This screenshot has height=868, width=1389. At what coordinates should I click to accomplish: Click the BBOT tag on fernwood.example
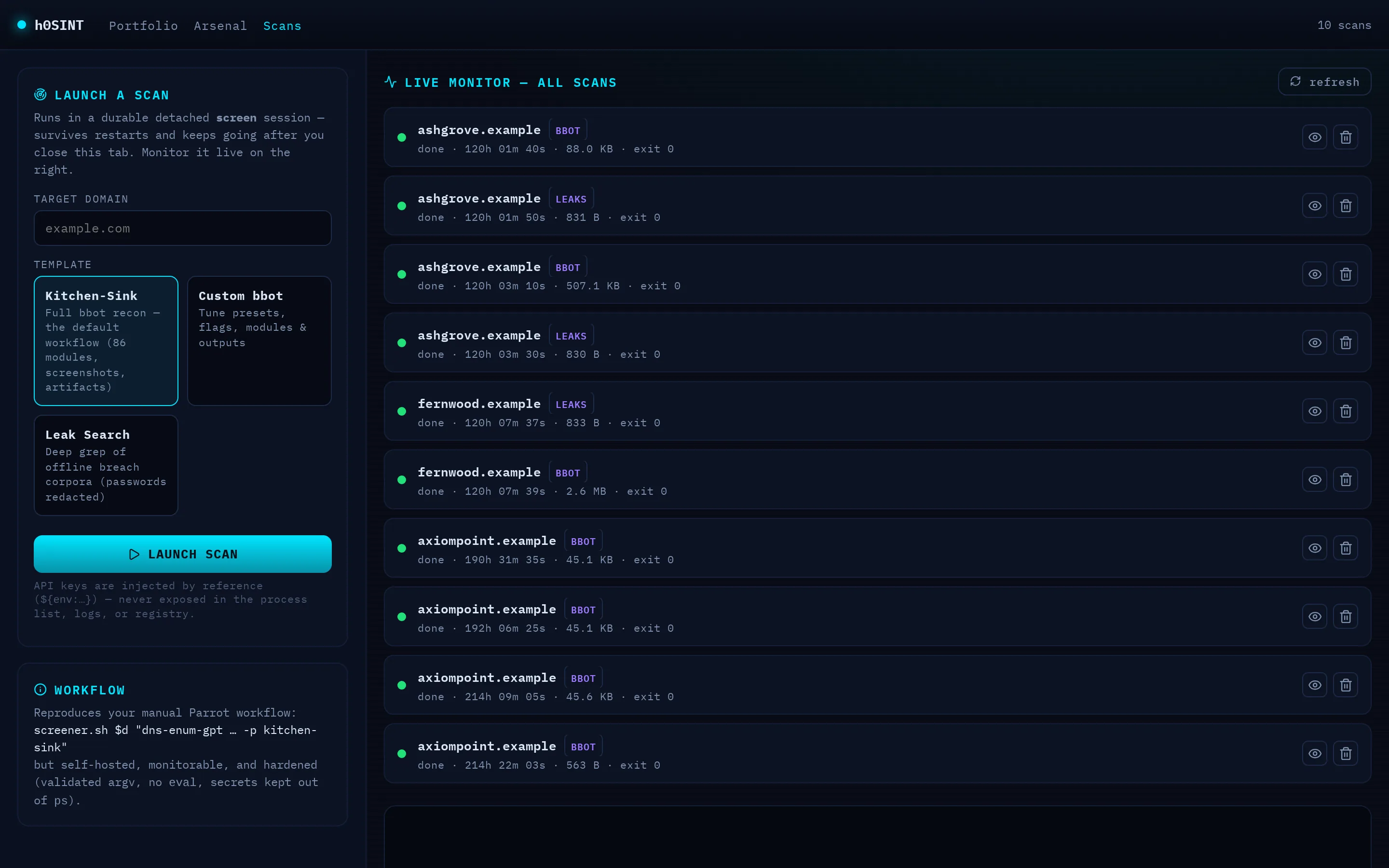click(568, 473)
